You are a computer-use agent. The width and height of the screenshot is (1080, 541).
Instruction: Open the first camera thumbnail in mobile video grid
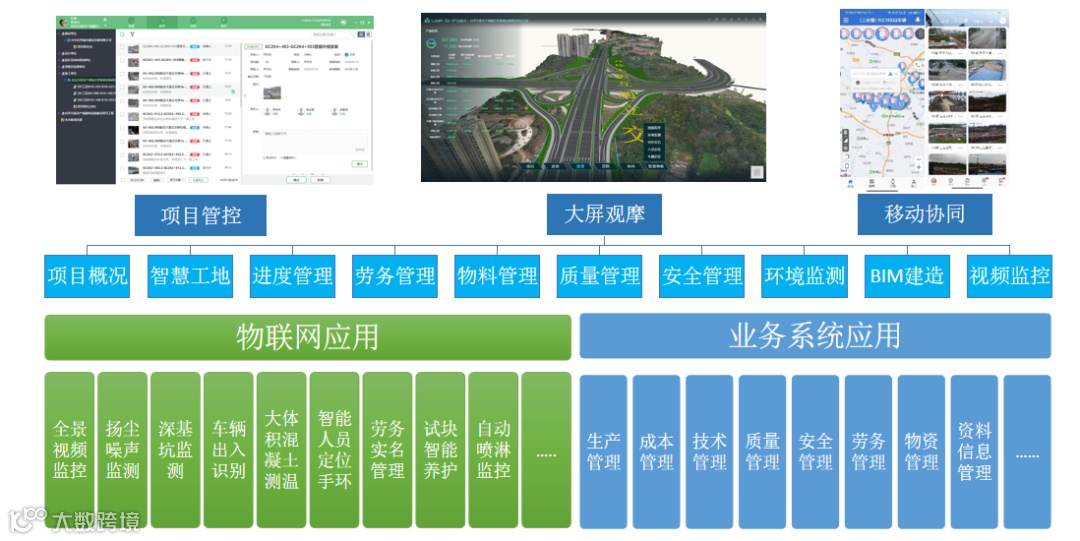(946, 39)
